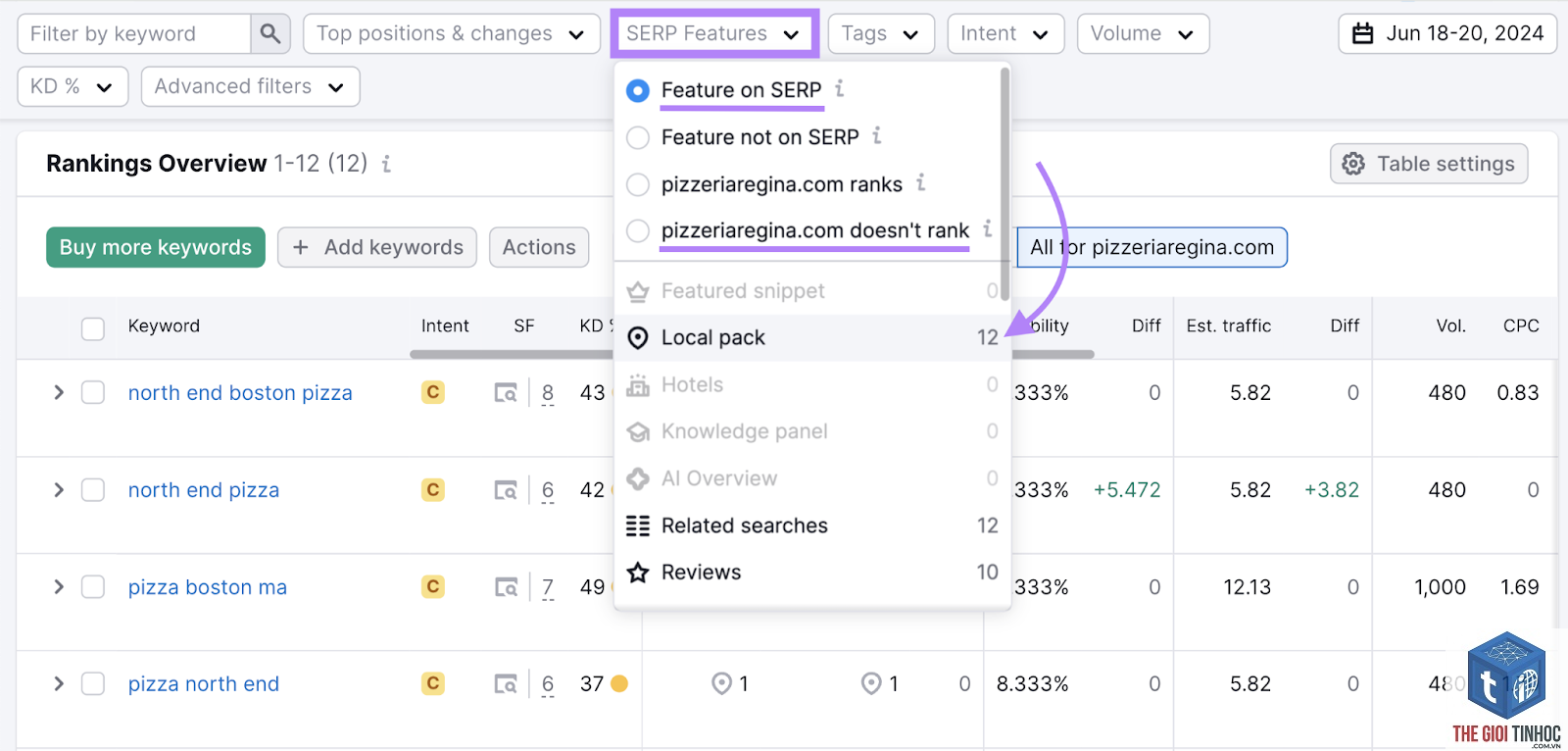The height and width of the screenshot is (751, 1568).
Task: Click the Actions button
Action: tap(539, 247)
